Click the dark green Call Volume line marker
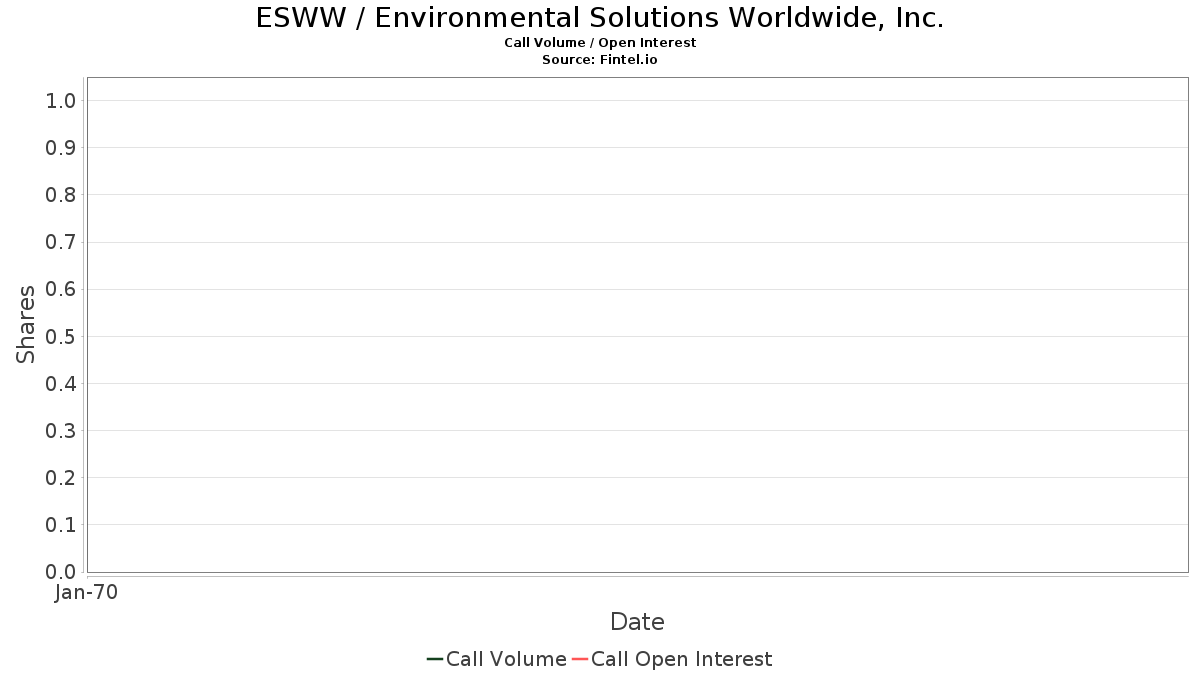This screenshot has height=675, width=1200. tap(435, 659)
